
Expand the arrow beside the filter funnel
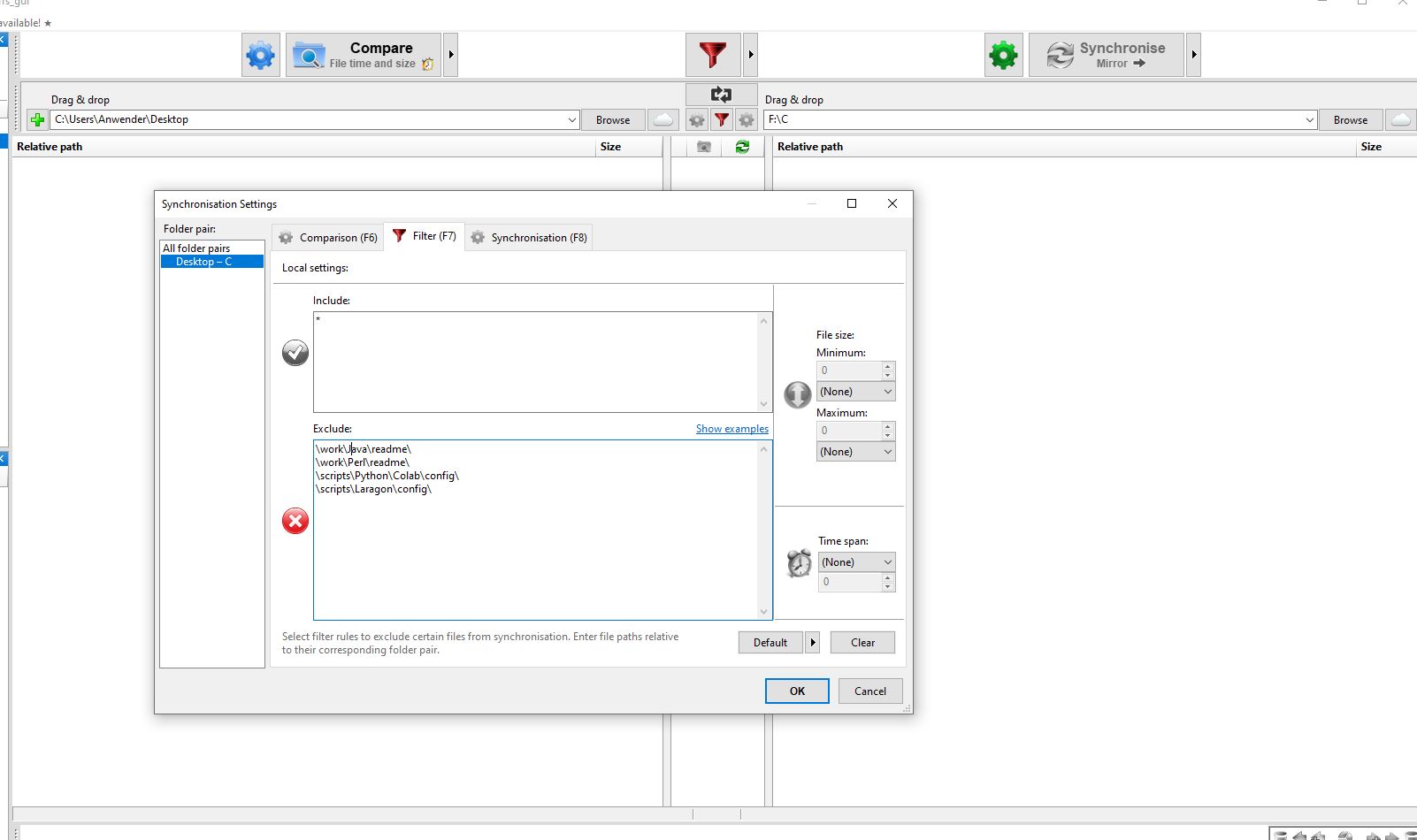pyautogui.click(x=751, y=55)
